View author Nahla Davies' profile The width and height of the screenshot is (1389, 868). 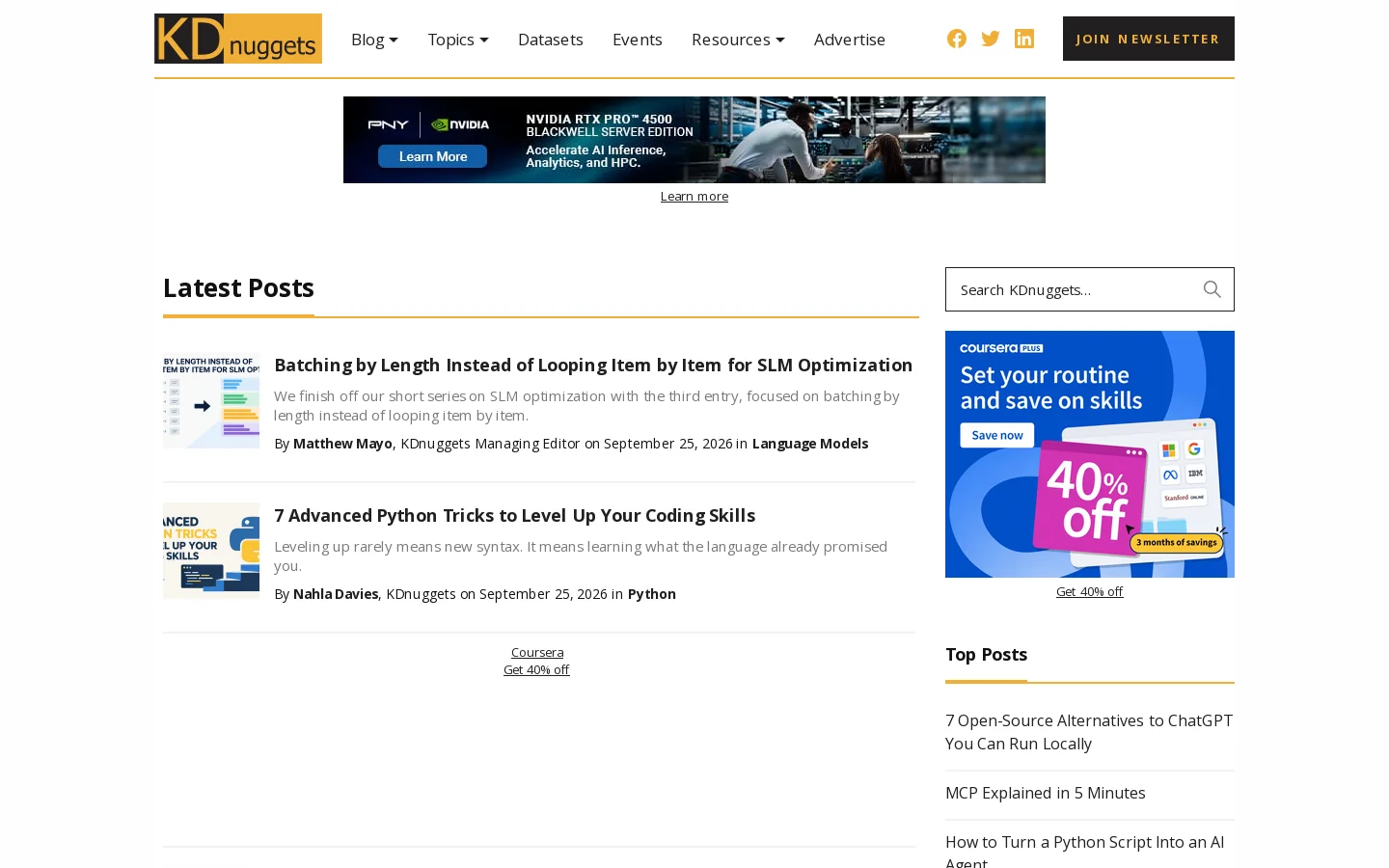pyautogui.click(x=336, y=594)
